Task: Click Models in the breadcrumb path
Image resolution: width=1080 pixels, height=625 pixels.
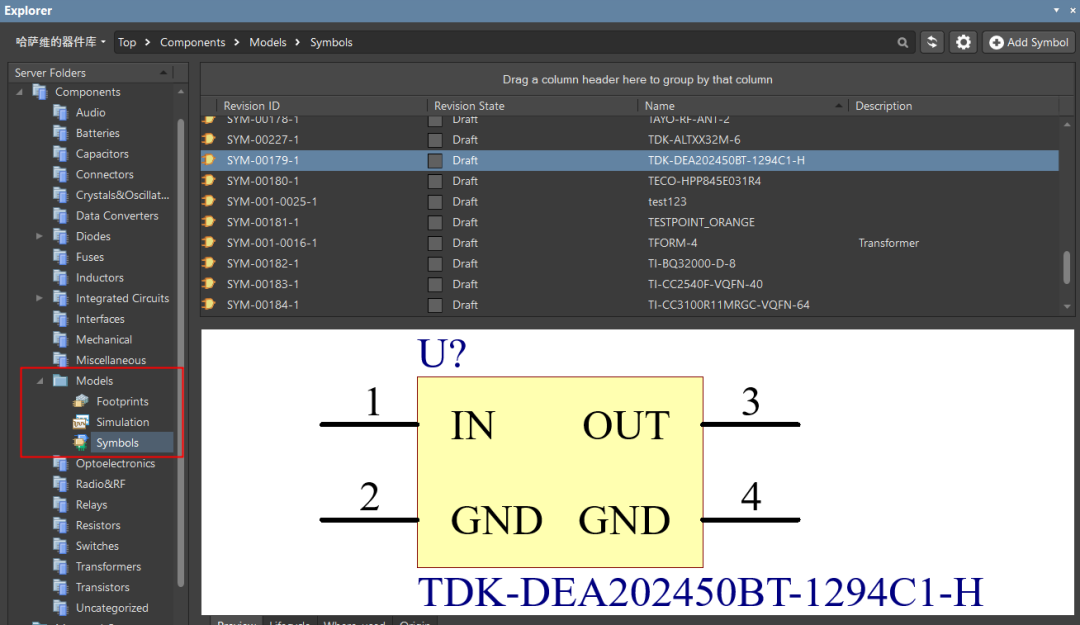Action: 267,42
